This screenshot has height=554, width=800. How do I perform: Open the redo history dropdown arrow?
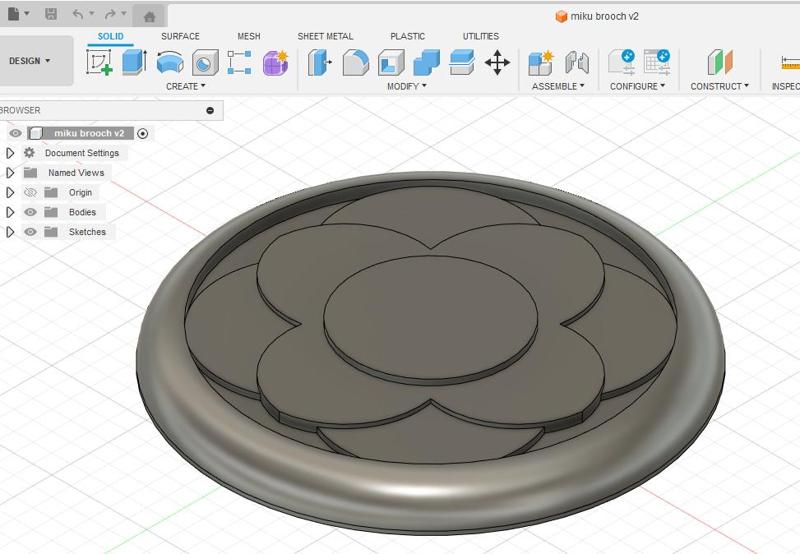pos(124,13)
